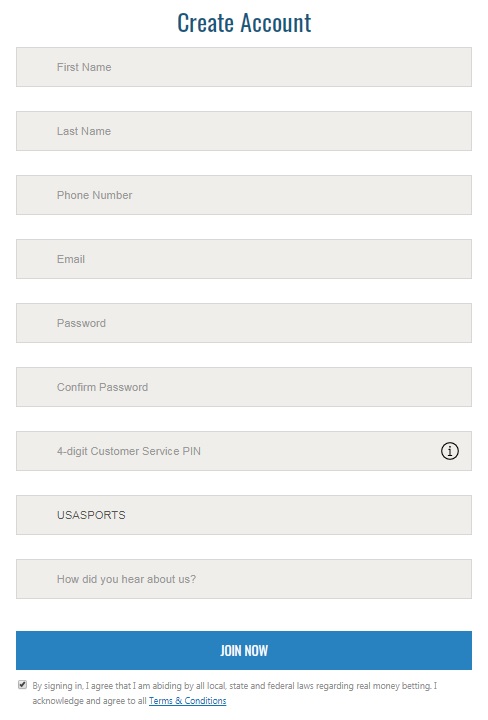Click the Password field
Screen dimensions: 488x720
pyautogui.click(x=244, y=323)
